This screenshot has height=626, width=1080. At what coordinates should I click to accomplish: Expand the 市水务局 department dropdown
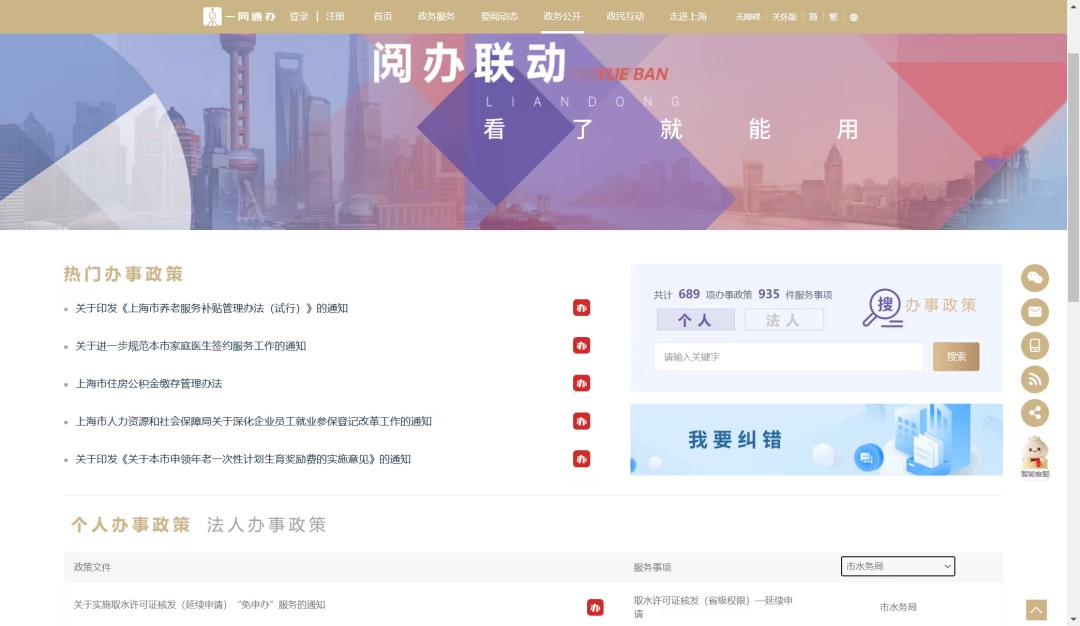[x=897, y=566]
